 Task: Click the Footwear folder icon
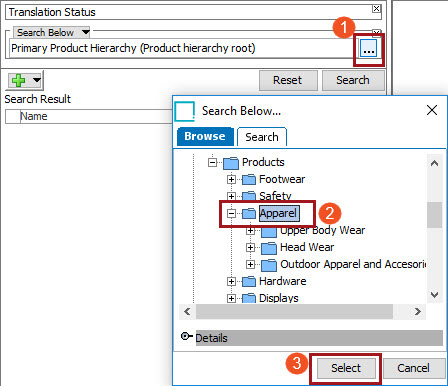[x=249, y=179]
